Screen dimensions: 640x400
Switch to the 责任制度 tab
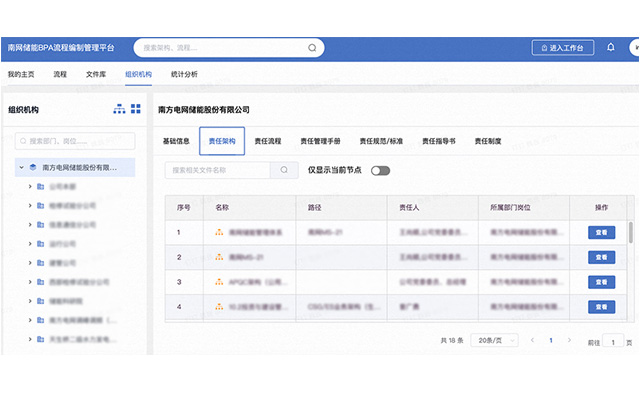pos(488,141)
